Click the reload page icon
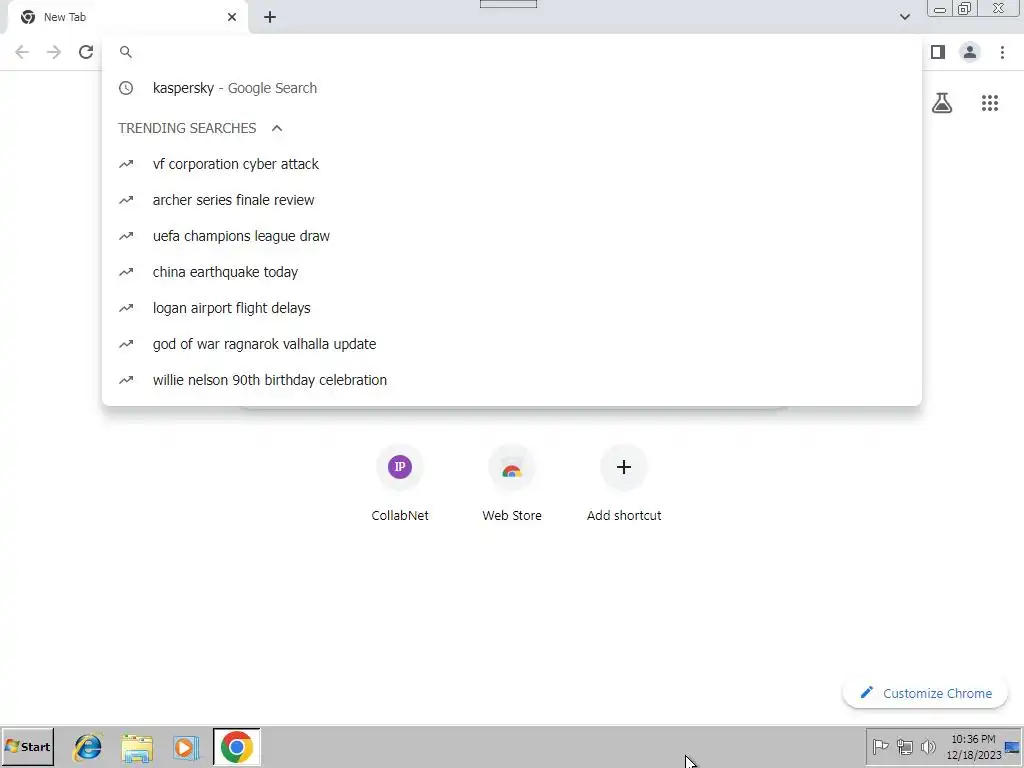 tap(86, 52)
